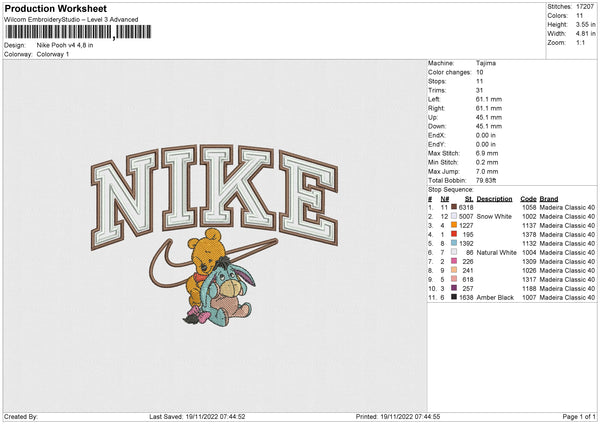Click the Down extent 45.1 mm value
The height and width of the screenshot is (424, 600).
489,126
